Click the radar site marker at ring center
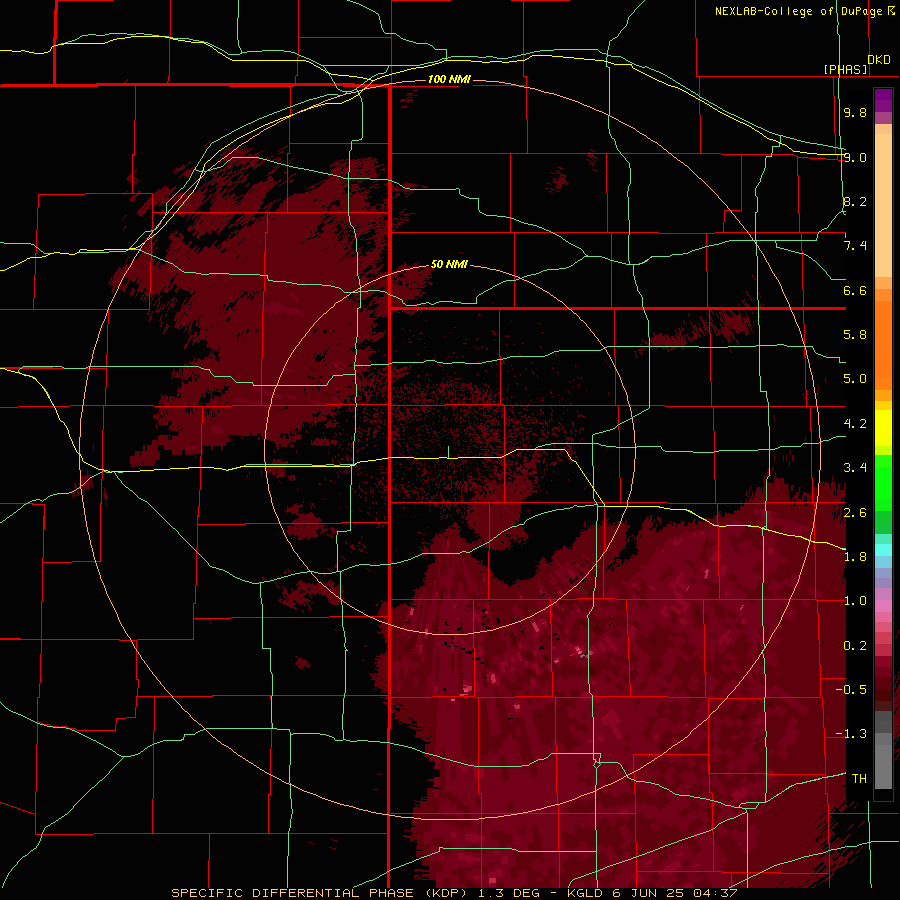The width and height of the screenshot is (900, 900). point(448,452)
